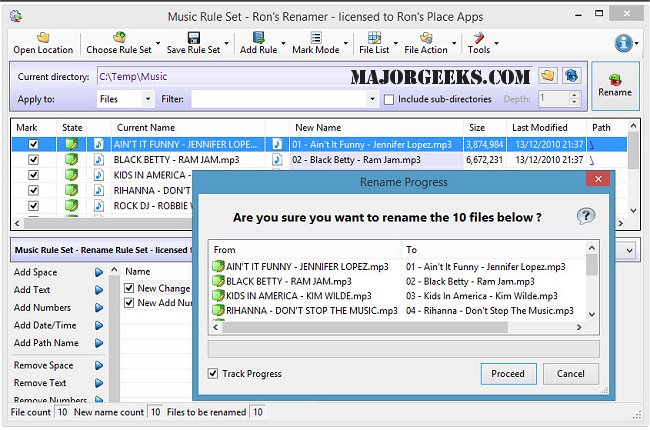Expand the Save Rule Set dropdown arrow
Image resolution: width=650 pixels, height=430 pixels.
click(x=226, y=43)
